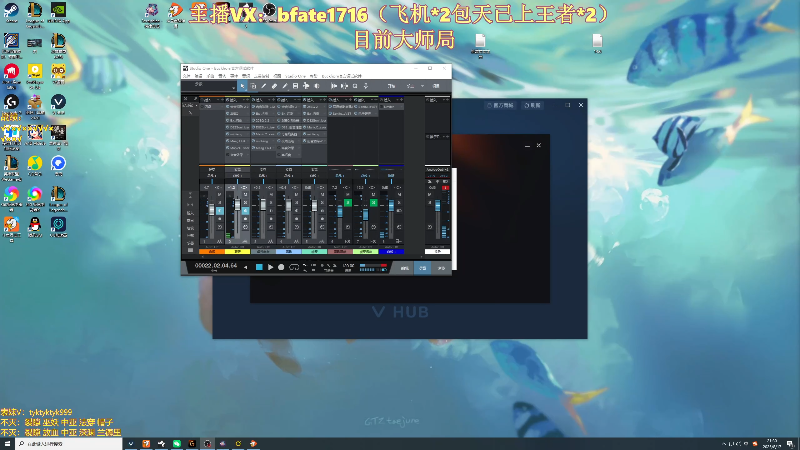
Task: Toggle power of first insert on orange channel
Action: [202, 107]
